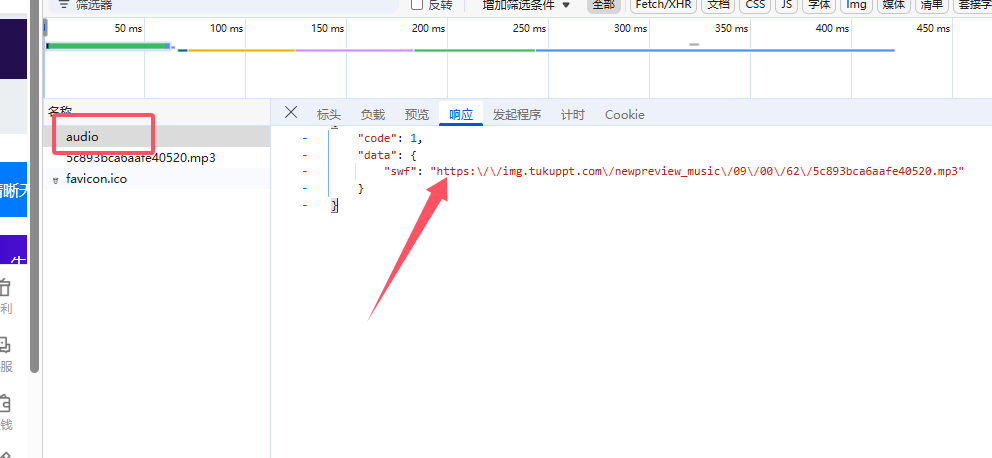This screenshot has width=992, height=458.
Task: Open the 预览 tab
Action: point(416,115)
